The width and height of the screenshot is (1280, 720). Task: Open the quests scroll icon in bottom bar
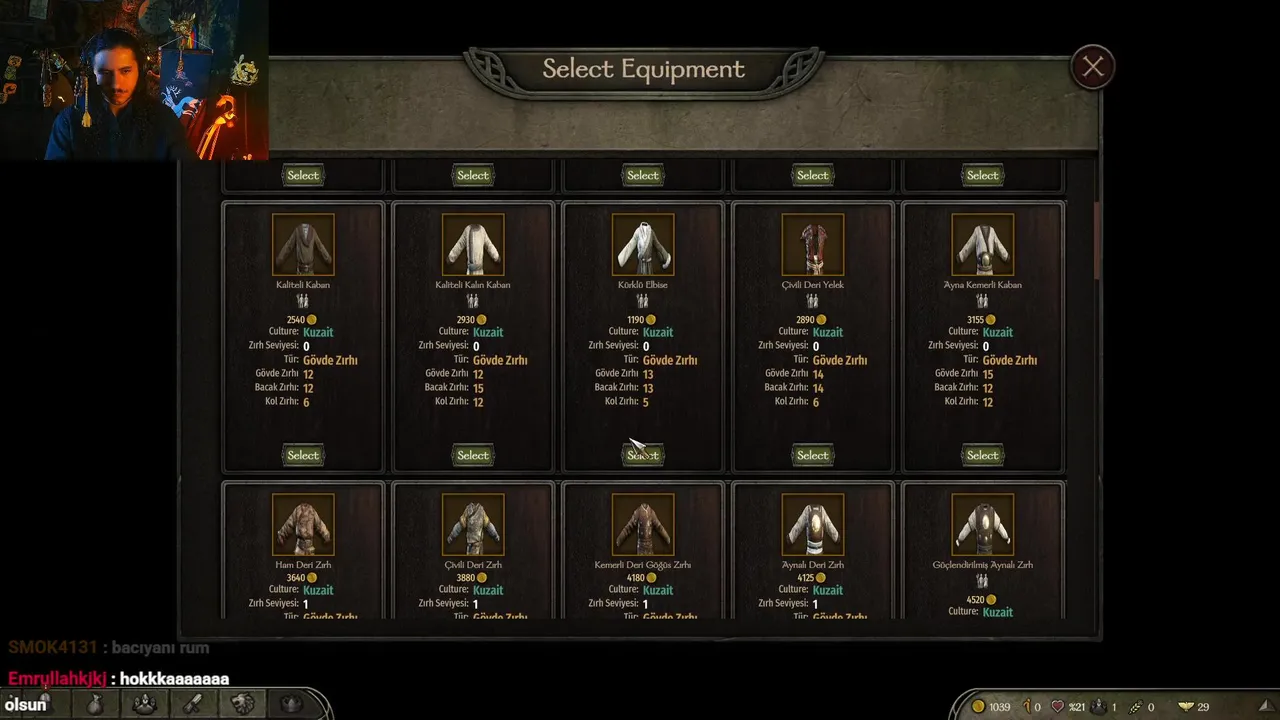pyautogui.click(x=193, y=705)
